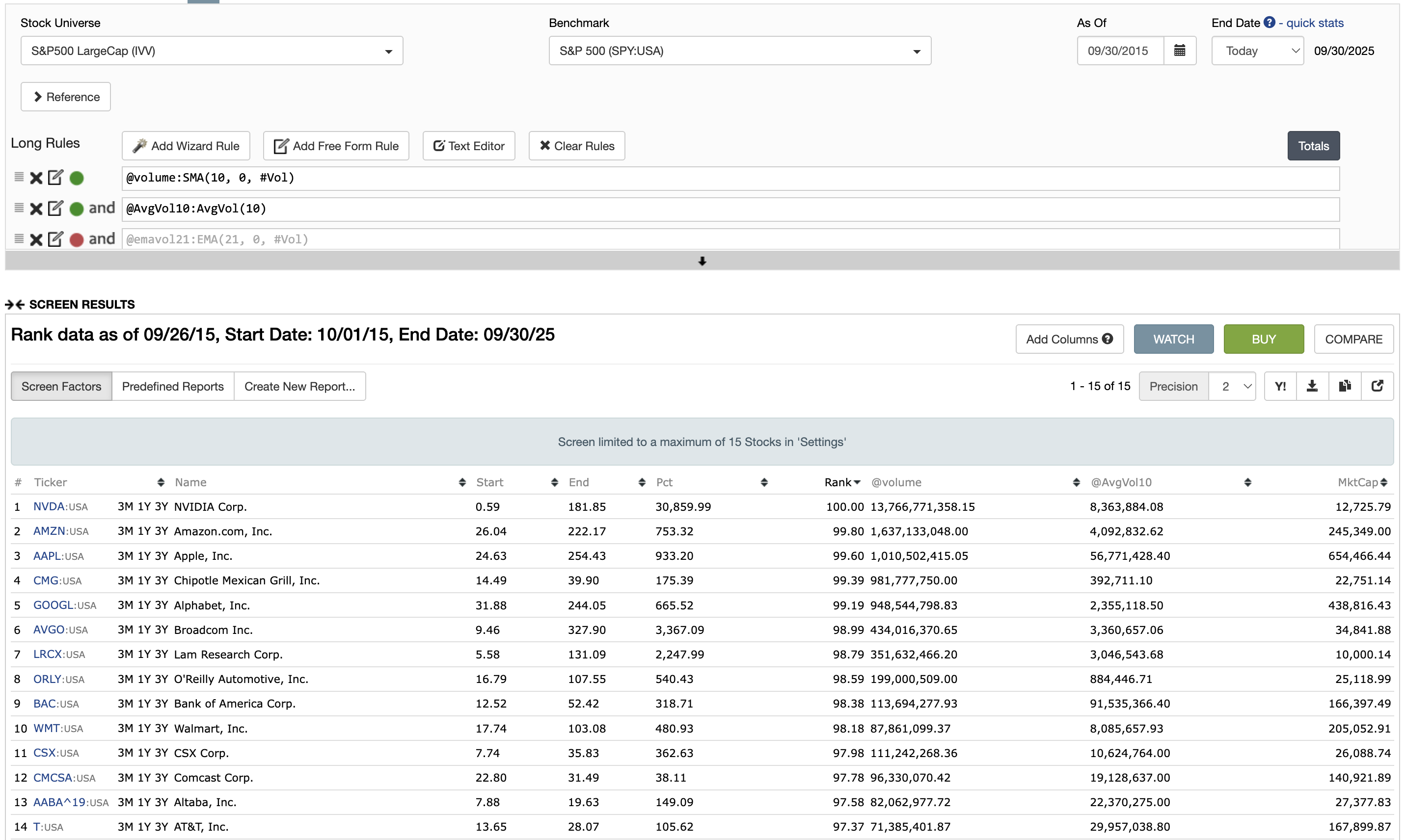
Task: Enable the red-dot @emavol21 rule
Action: tap(77, 239)
